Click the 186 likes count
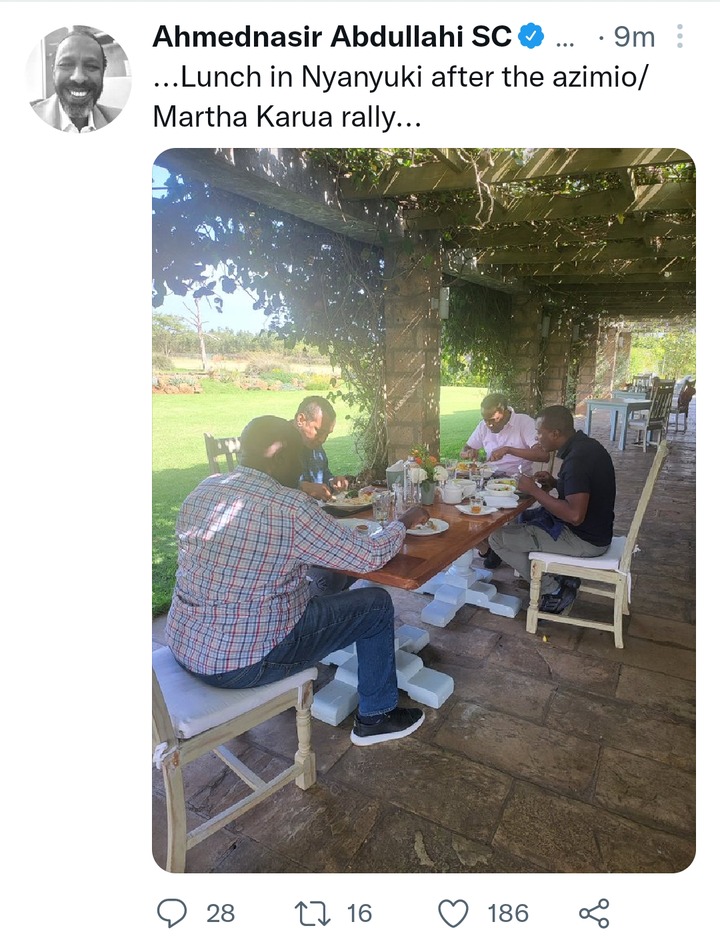 [x=507, y=913]
